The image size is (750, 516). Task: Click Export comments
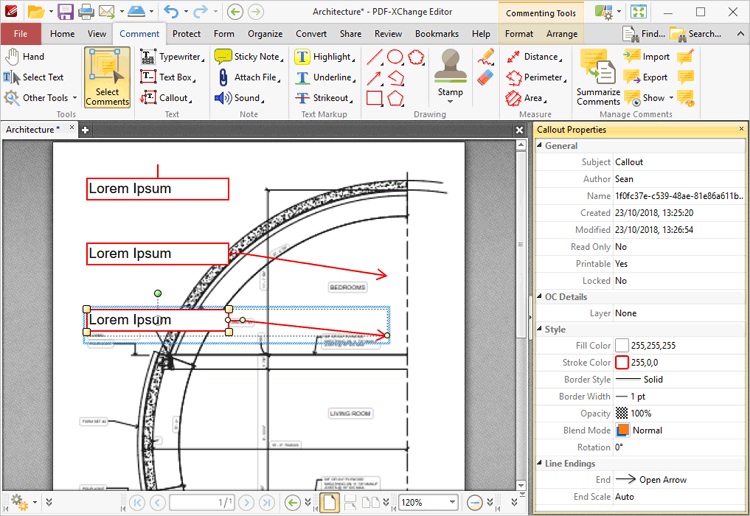click(645, 77)
